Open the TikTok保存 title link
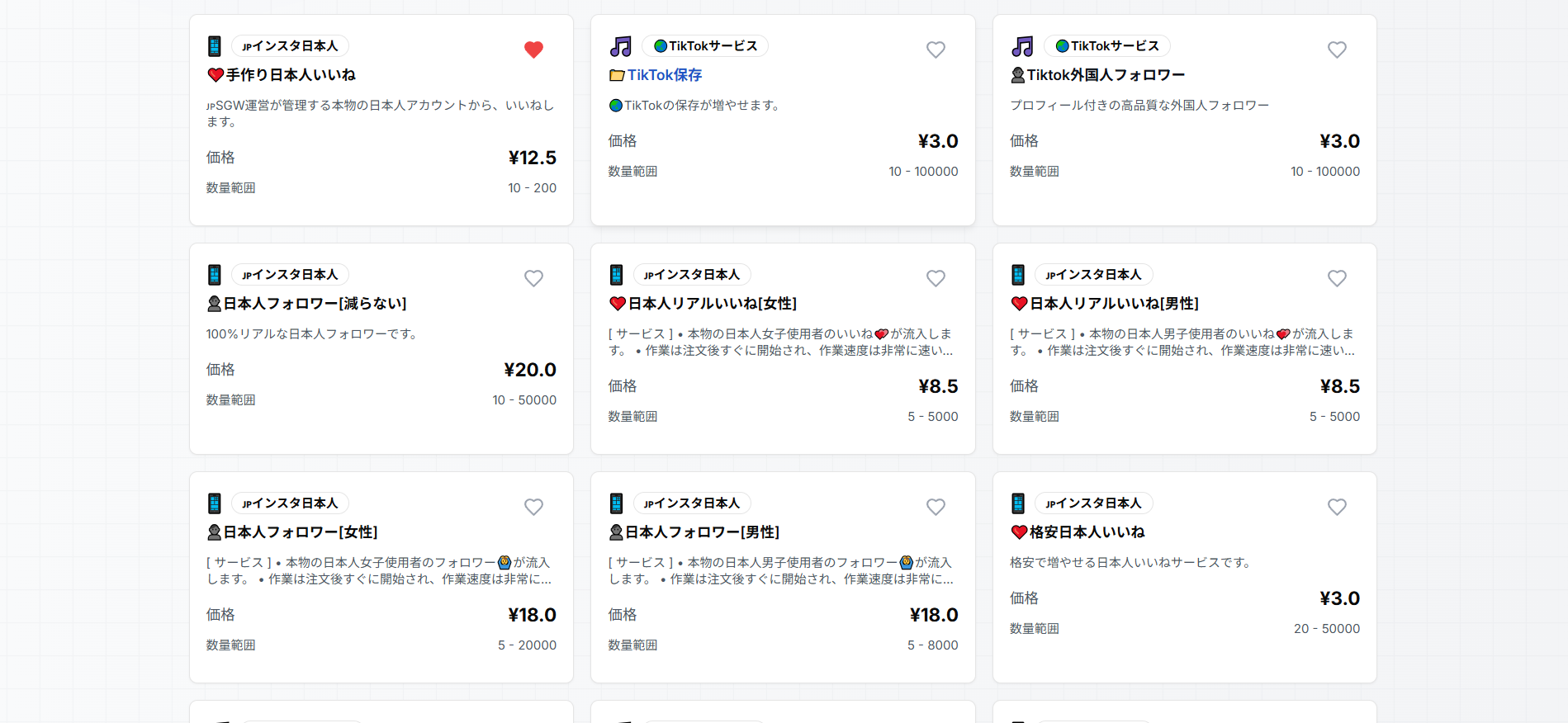1568x723 pixels. click(664, 75)
